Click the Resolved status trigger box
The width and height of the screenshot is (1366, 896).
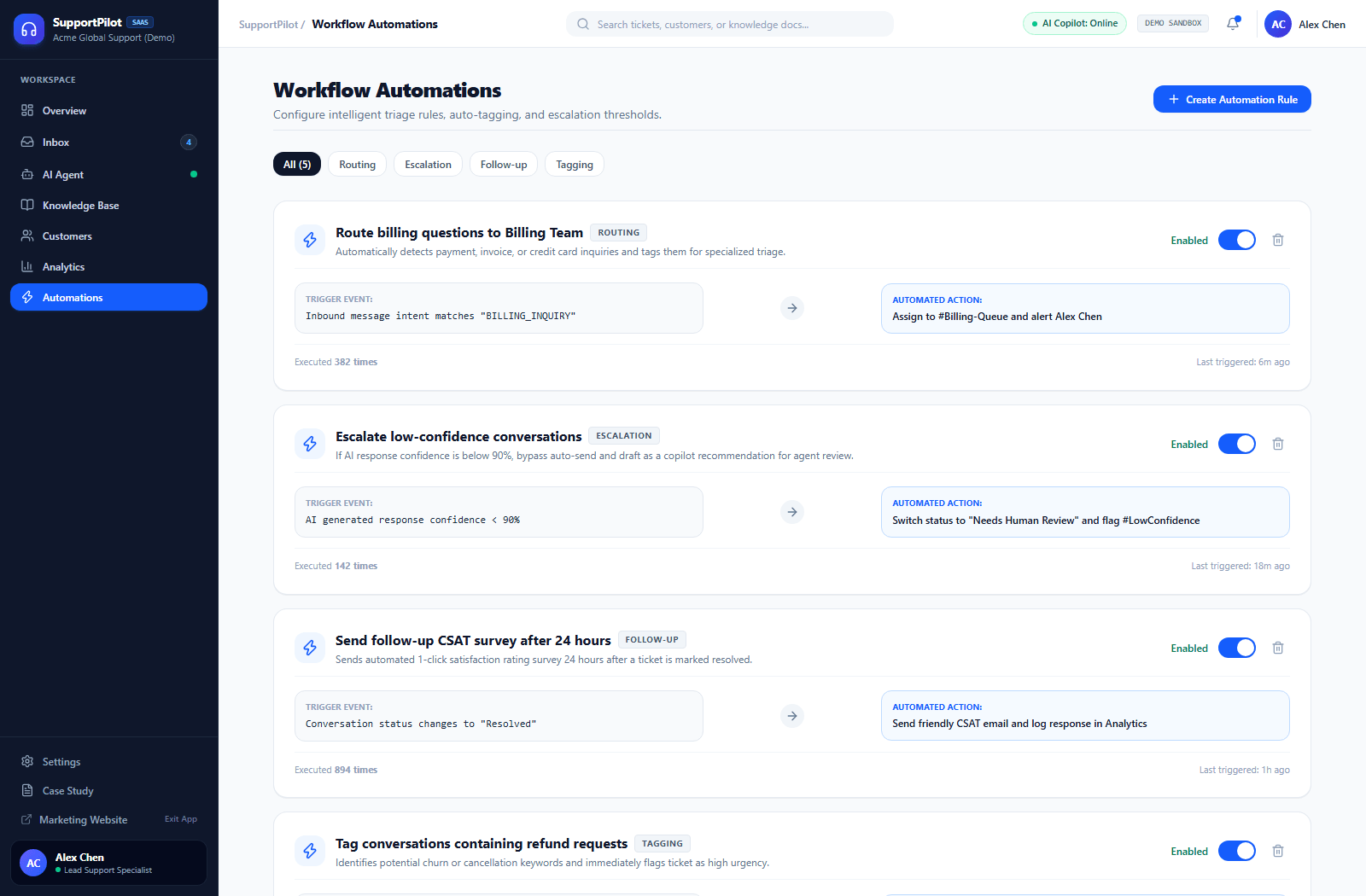(499, 716)
